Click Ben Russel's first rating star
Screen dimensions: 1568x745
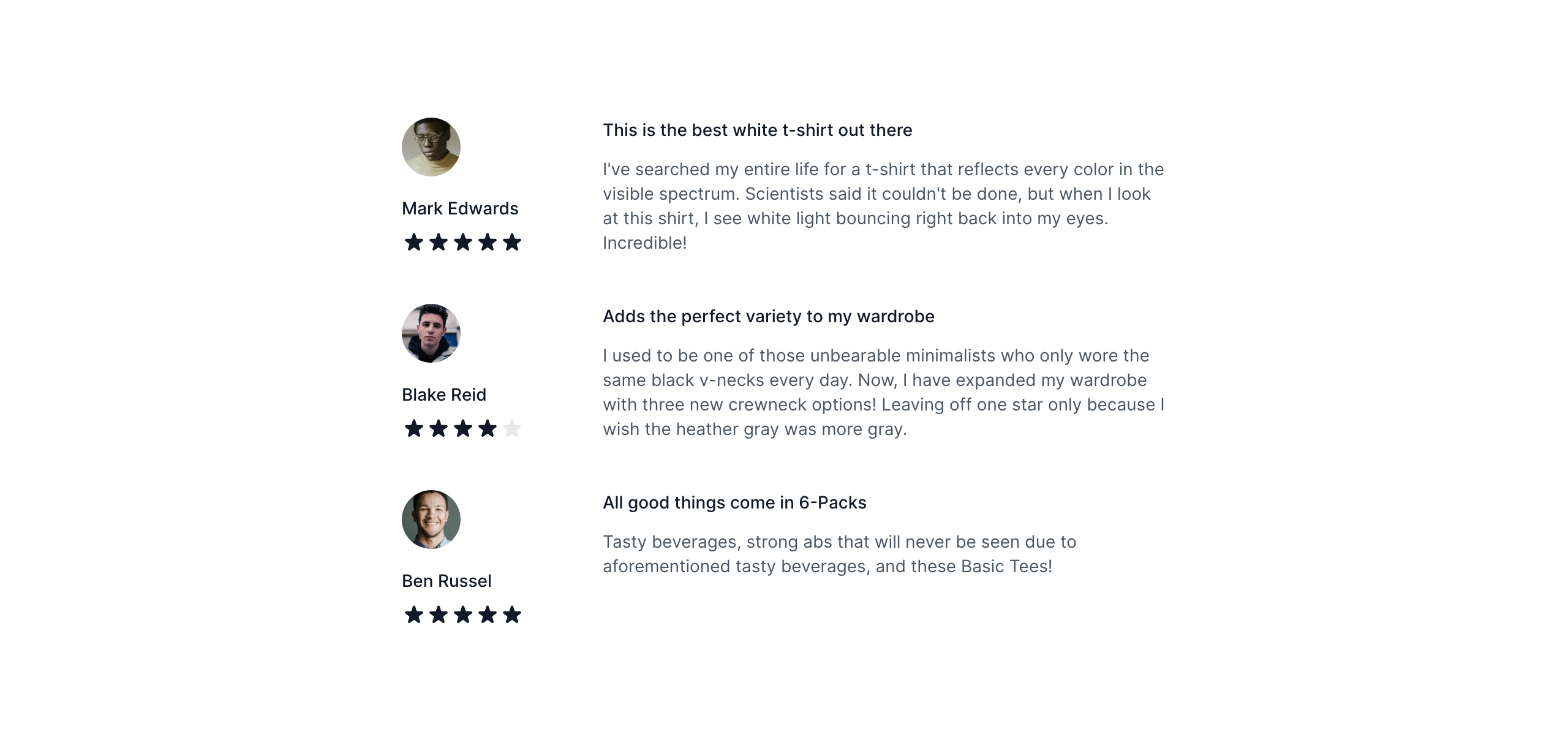(x=414, y=615)
